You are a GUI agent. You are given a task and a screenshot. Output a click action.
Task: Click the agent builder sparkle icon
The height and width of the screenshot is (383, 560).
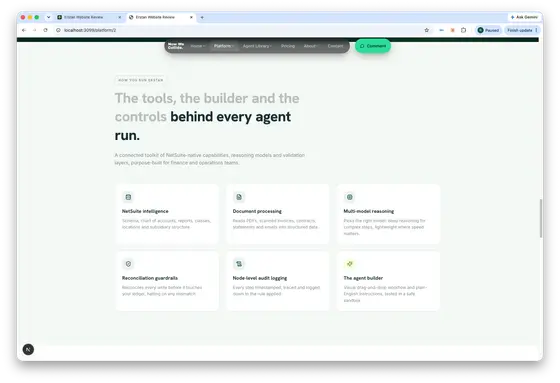pyautogui.click(x=350, y=264)
